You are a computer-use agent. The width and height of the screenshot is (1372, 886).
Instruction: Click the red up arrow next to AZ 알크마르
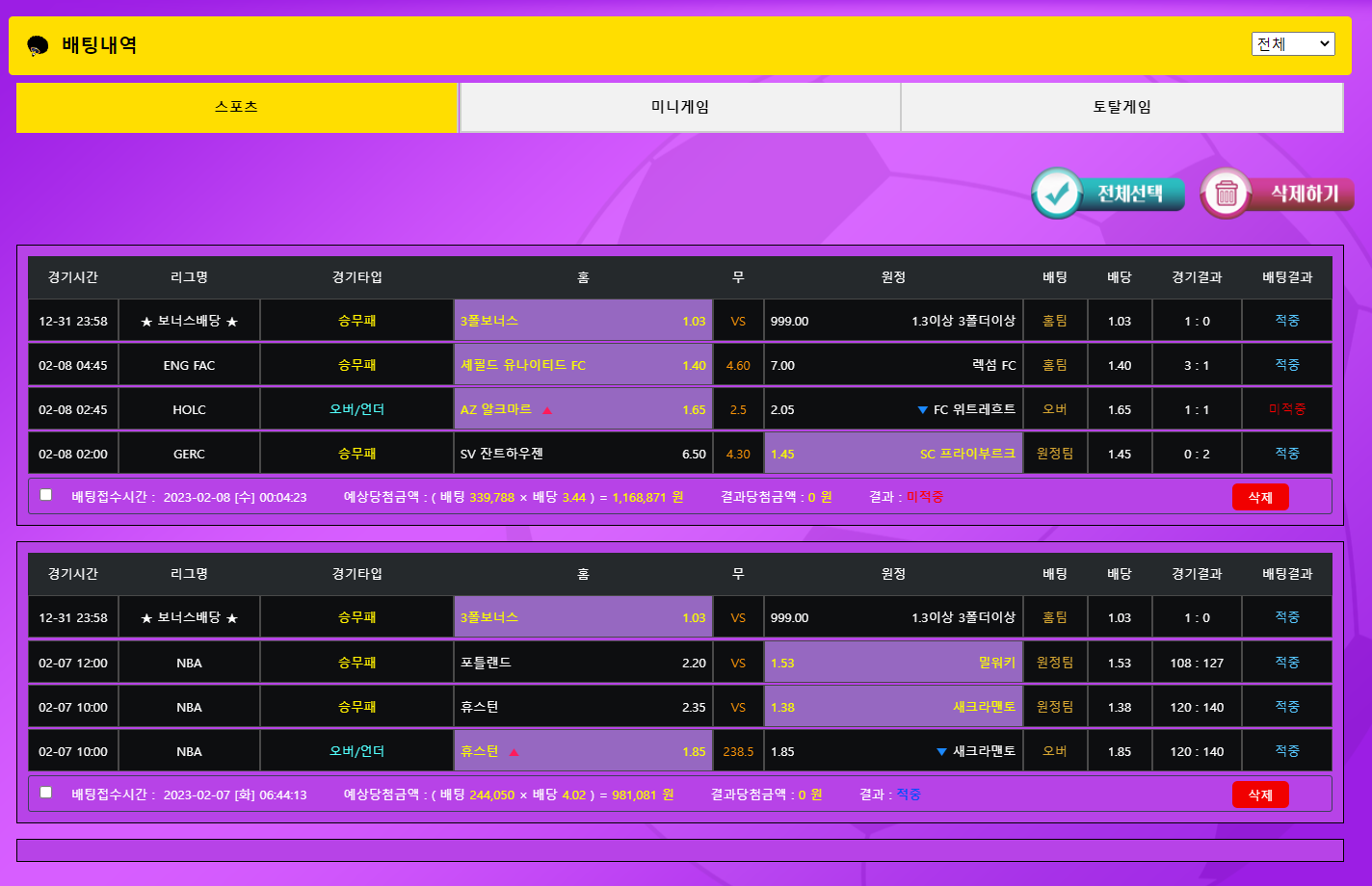coord(547,410)
